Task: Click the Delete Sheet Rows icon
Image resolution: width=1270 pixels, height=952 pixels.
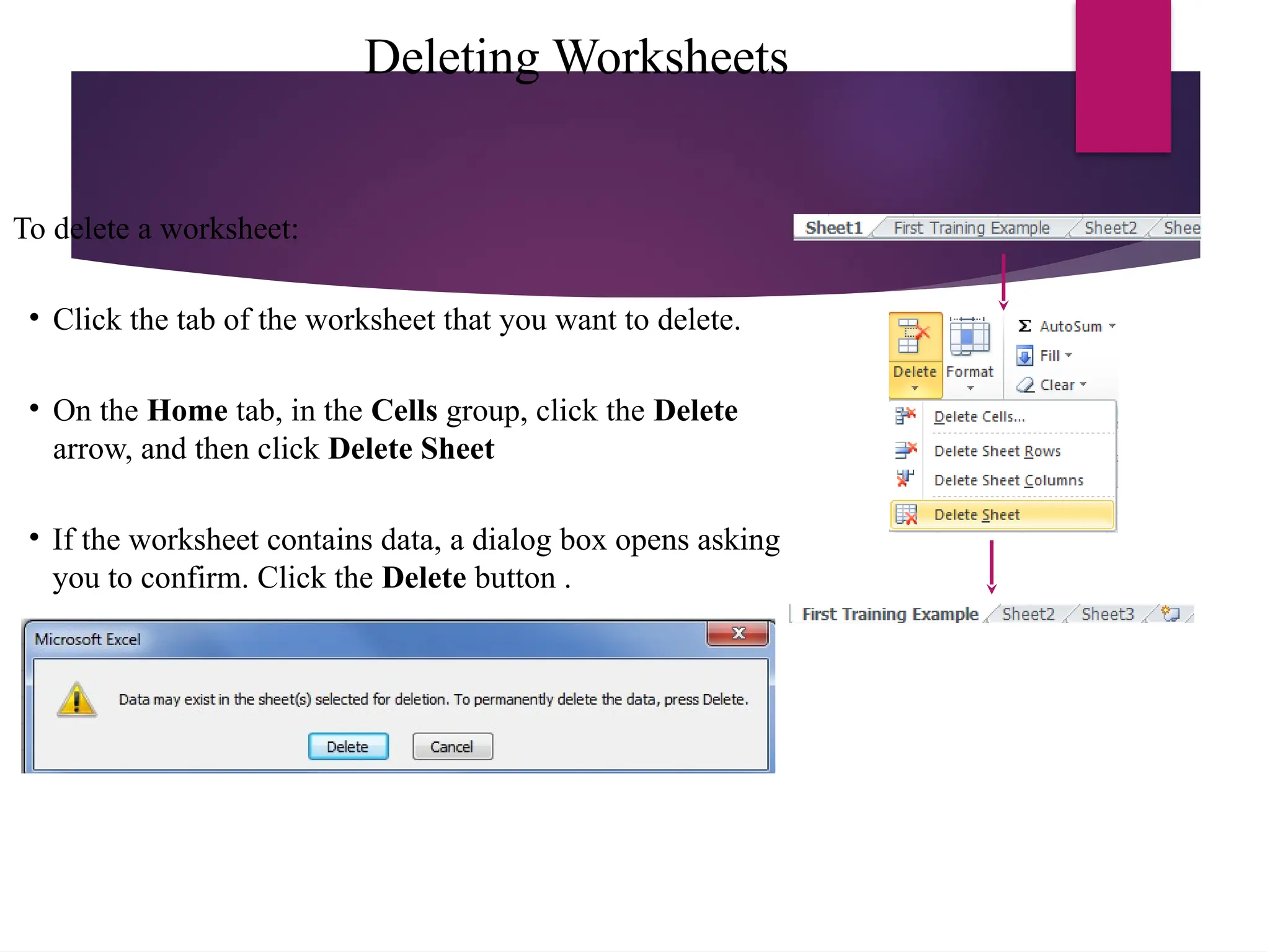Action: [905, 450]
